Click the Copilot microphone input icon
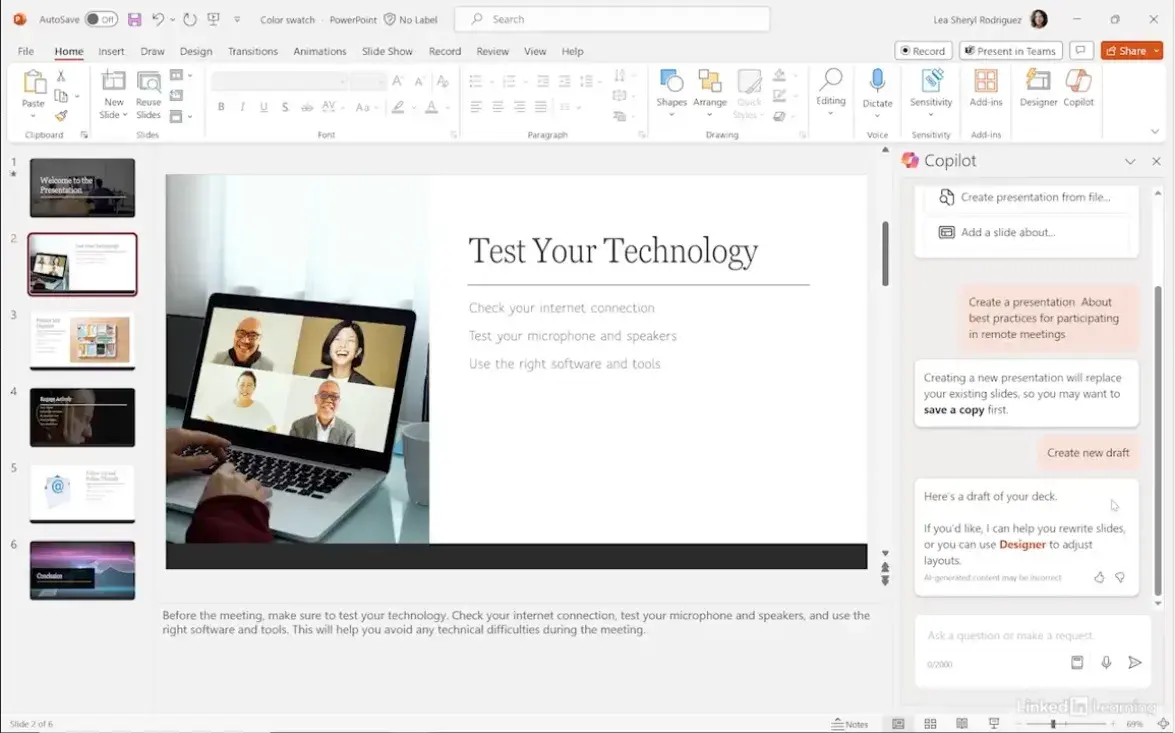 1106,662
